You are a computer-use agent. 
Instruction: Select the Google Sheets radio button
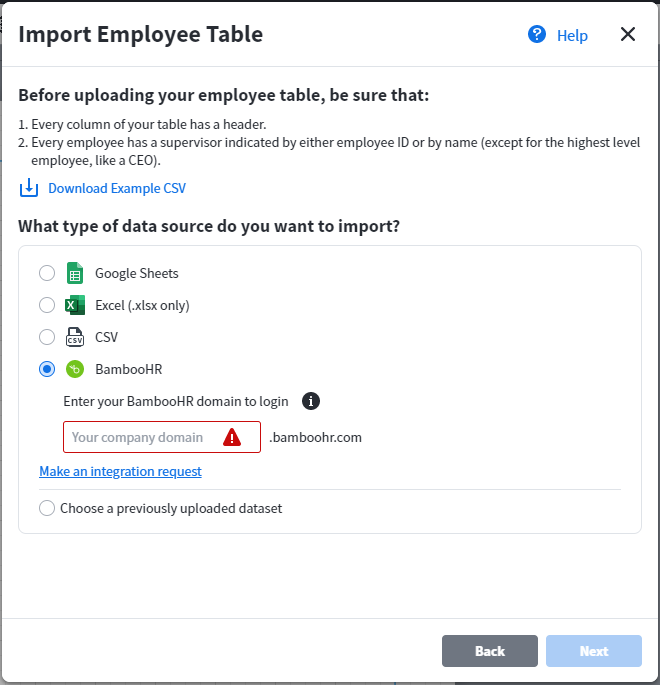click(47, 273)
